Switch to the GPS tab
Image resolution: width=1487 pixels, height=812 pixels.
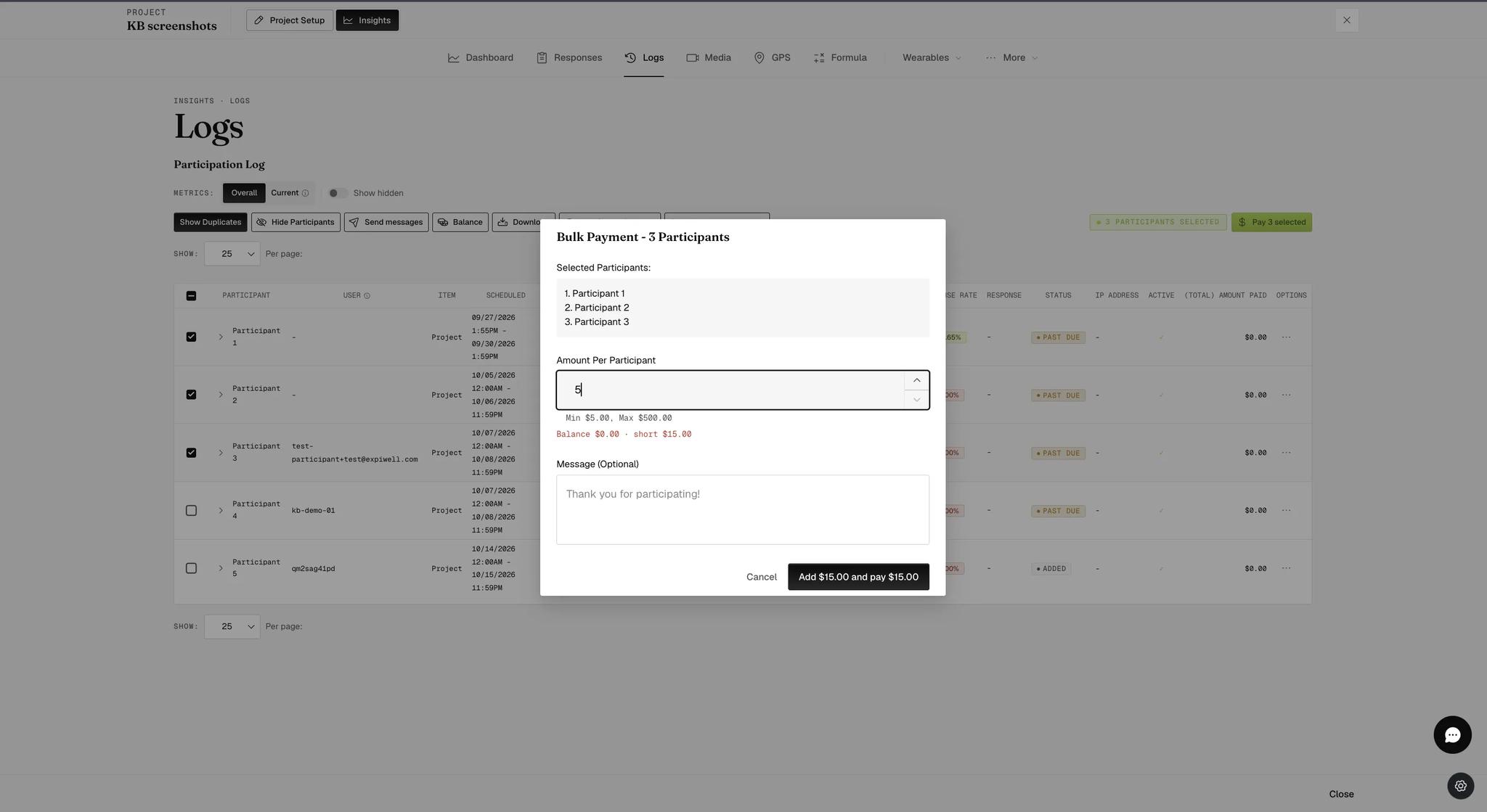[772, 58]
